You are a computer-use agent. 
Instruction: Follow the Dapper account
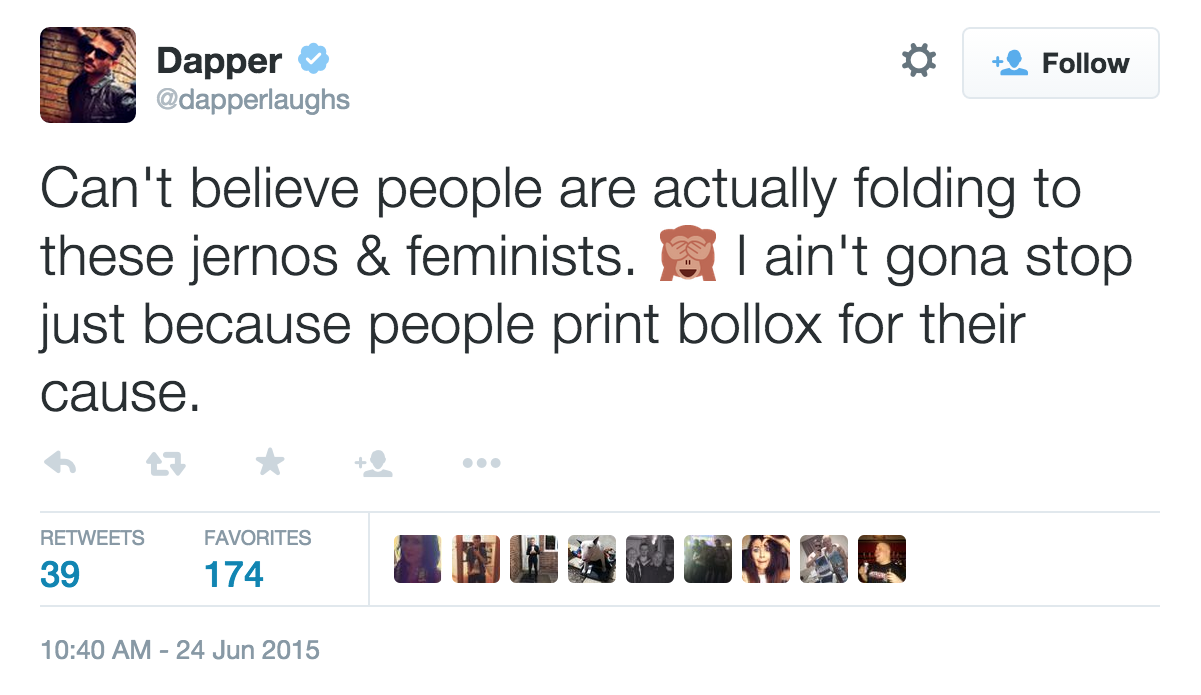pos(1061,63)
